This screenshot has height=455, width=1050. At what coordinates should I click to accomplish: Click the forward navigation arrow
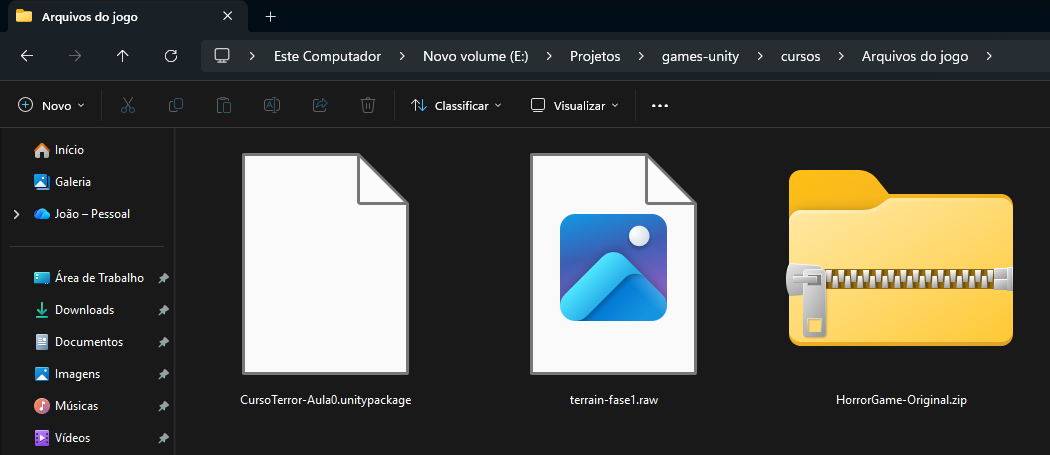click(x=75, y=56)
